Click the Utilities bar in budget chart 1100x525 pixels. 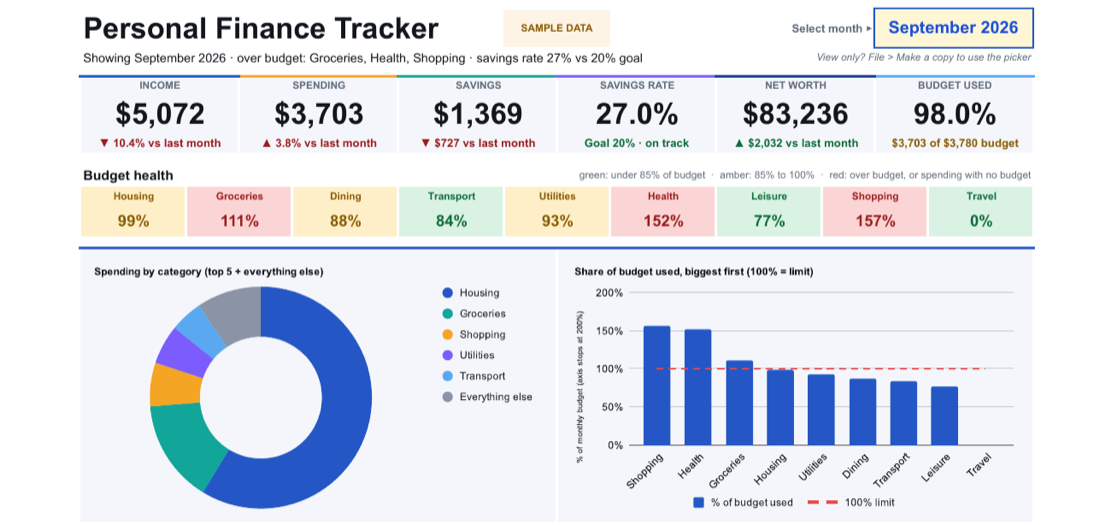pos(821,410)
